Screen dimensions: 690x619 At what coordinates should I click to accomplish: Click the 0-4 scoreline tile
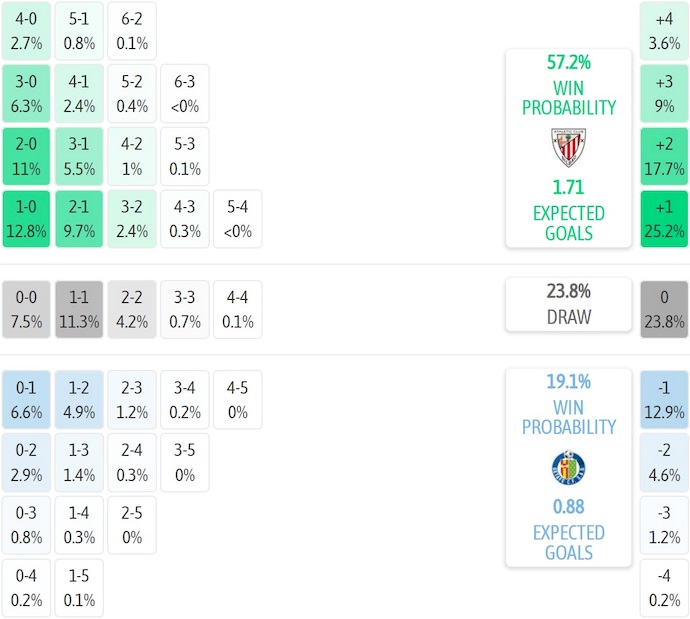27,588
